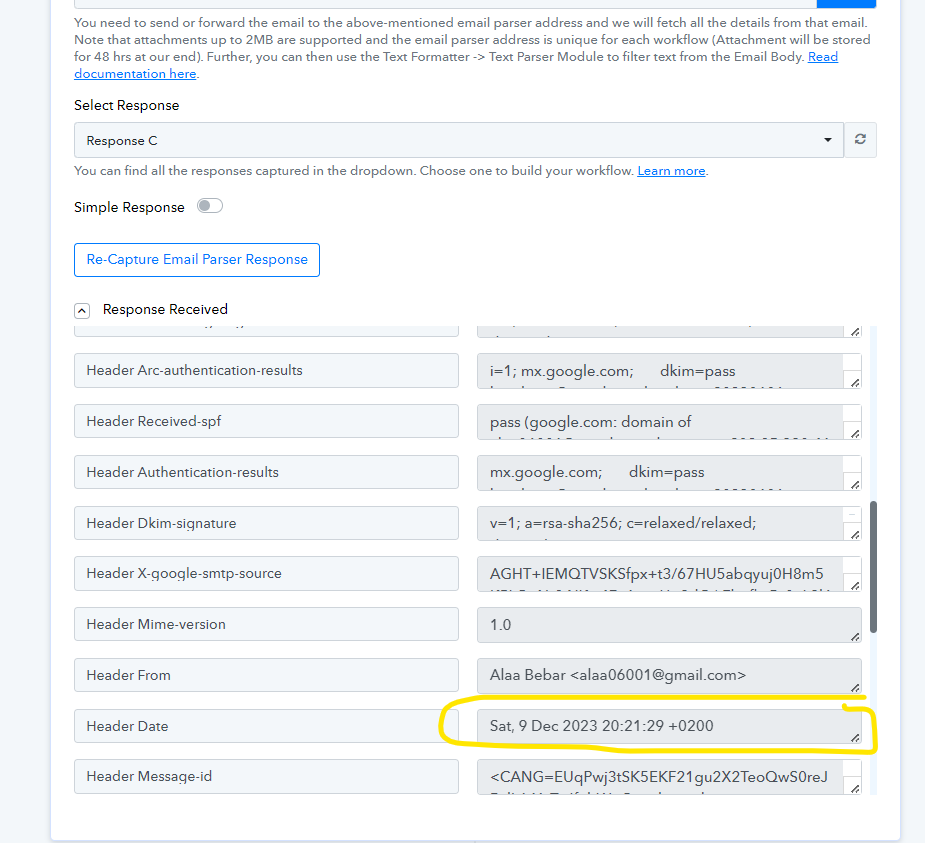This screenshot has width=925, height=843.
Task: Toggle the Simple Response switch
Action: (209, 206)
